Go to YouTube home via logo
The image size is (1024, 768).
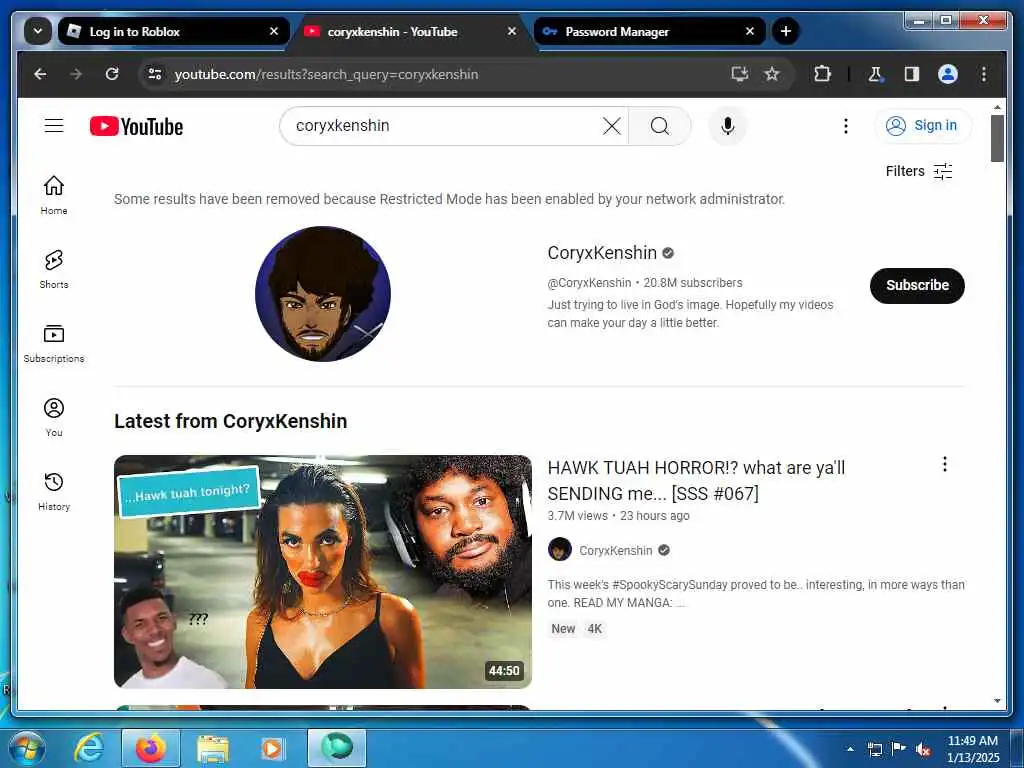(x=136, y=126)
